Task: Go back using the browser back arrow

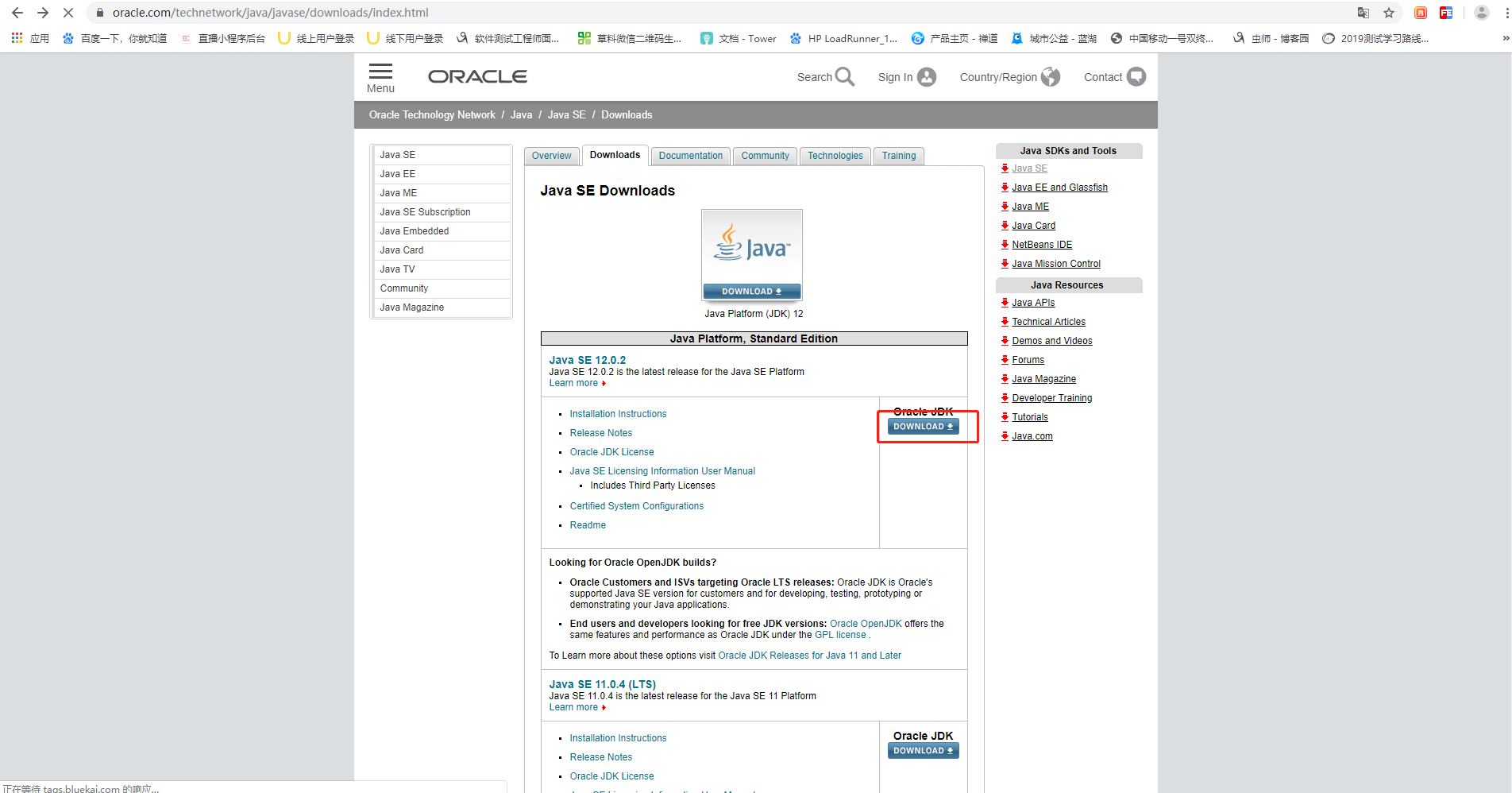Action: click(17, 13)
